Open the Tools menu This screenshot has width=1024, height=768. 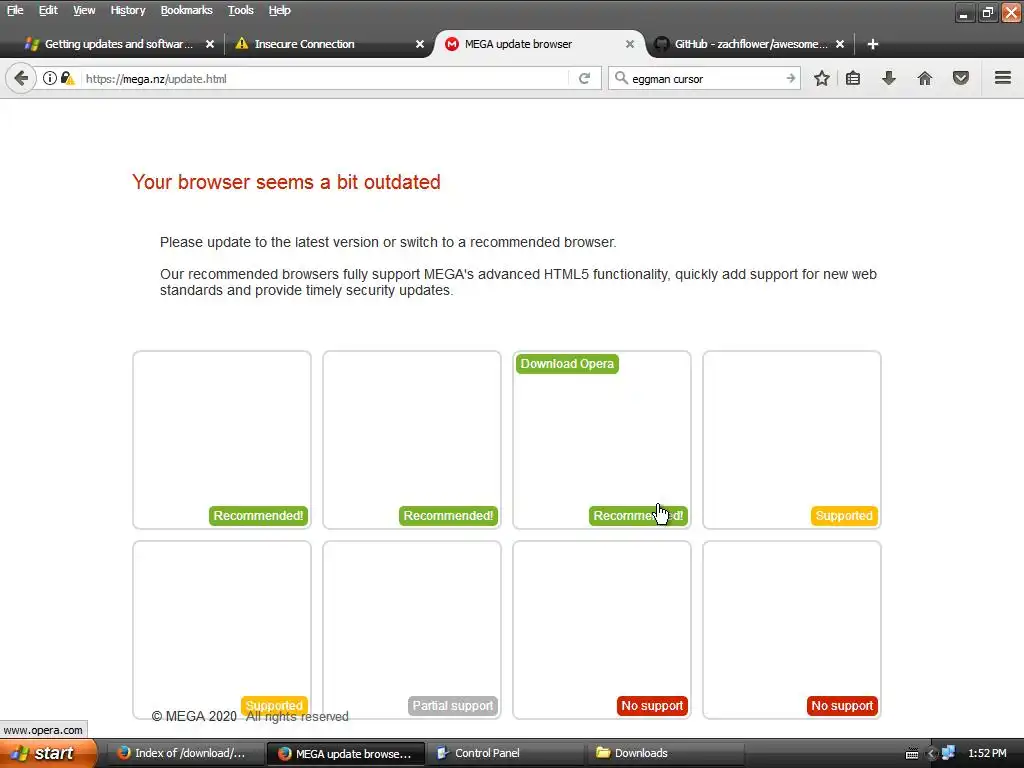pyautogui.click(x=240, y=10)
